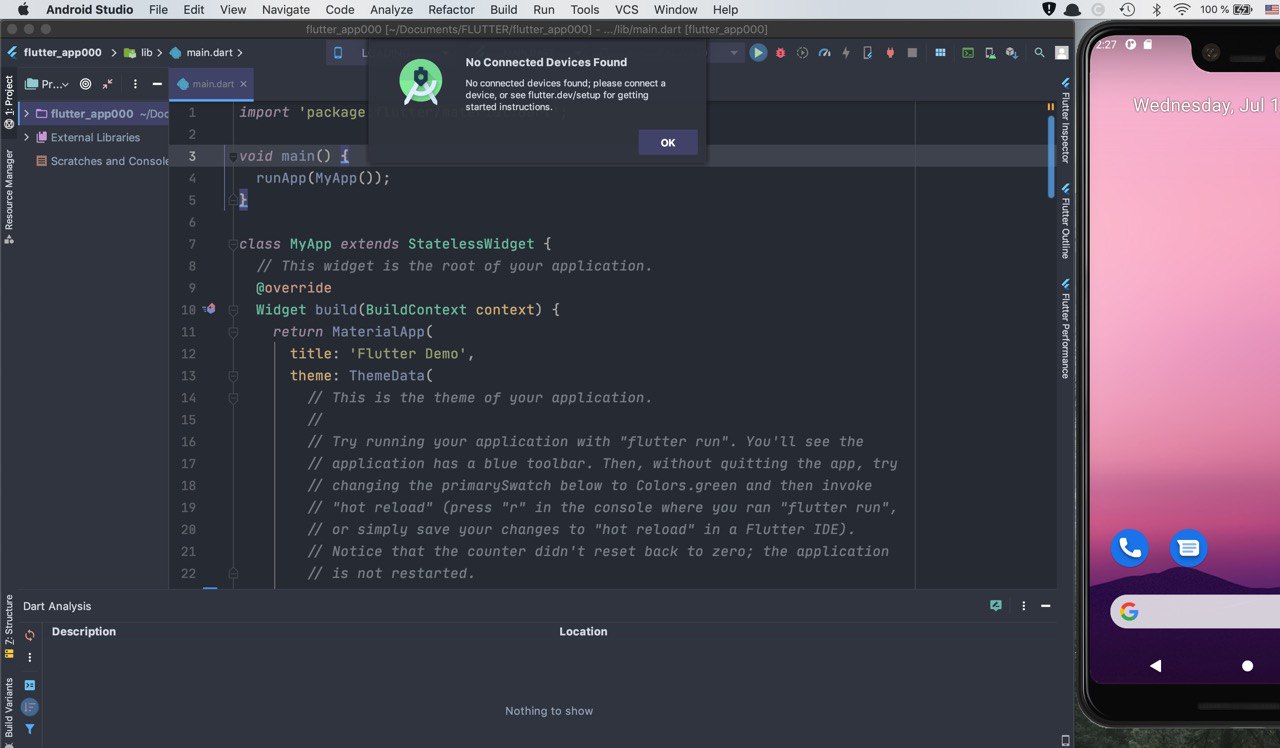The image size is (1280, 748).
Task: Click the Structure side tab
Action: pyautogui.click(x=9, y=627)
